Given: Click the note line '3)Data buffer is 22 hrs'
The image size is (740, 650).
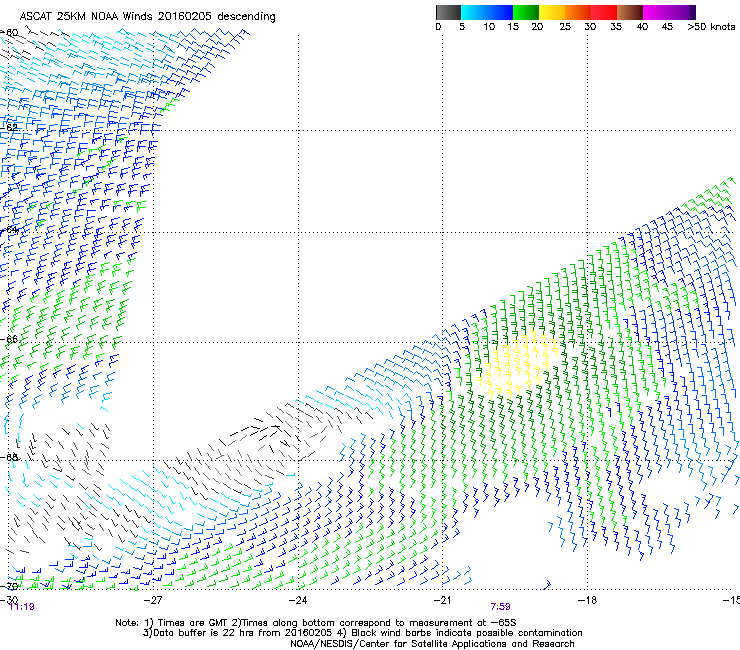Looking at the screenshot, I should point(362,633).
